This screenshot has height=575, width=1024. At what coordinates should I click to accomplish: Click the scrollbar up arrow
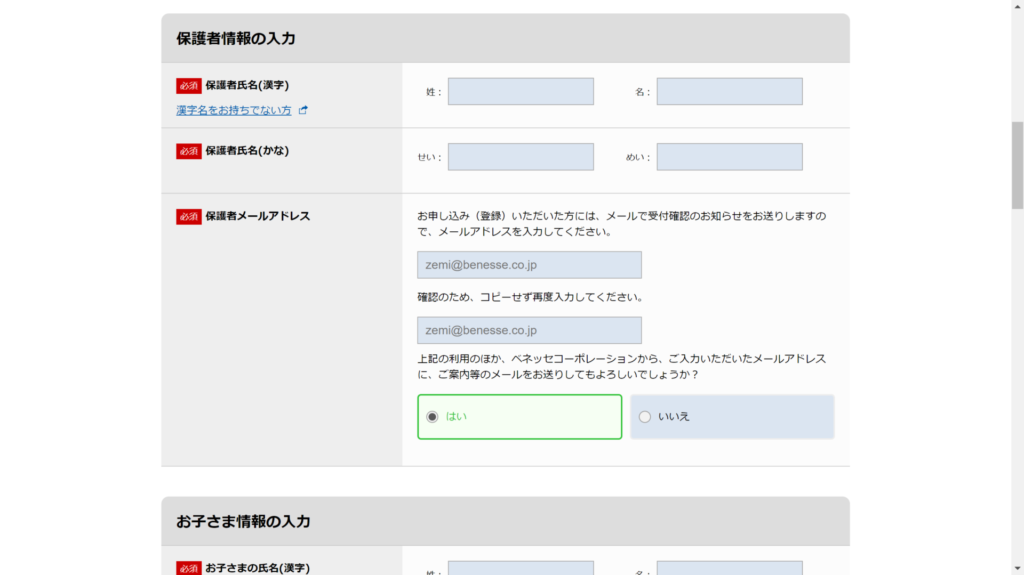(1017, 5)
